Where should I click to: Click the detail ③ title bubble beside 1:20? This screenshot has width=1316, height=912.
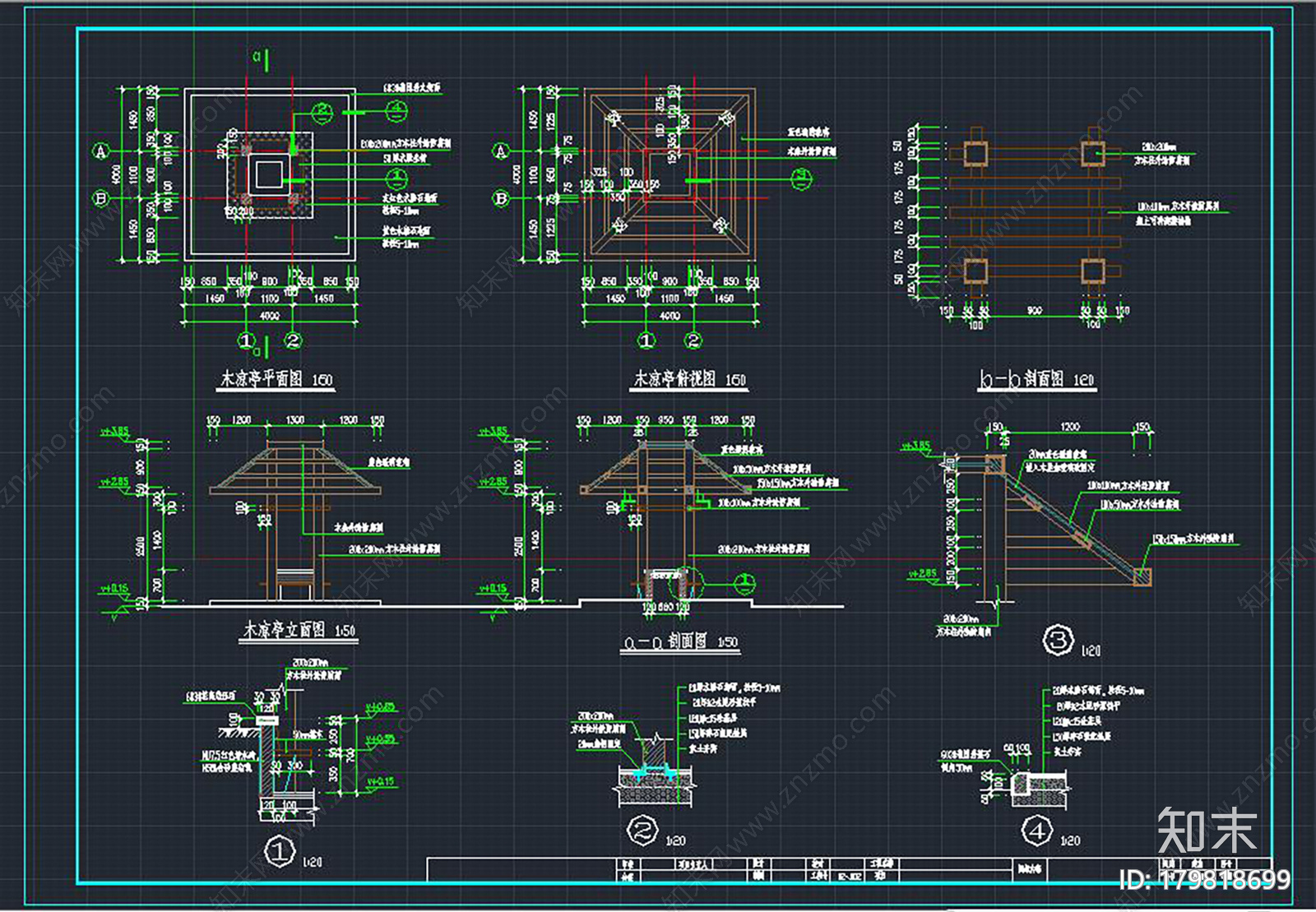pyautogui.click(x=1058, y=640)
